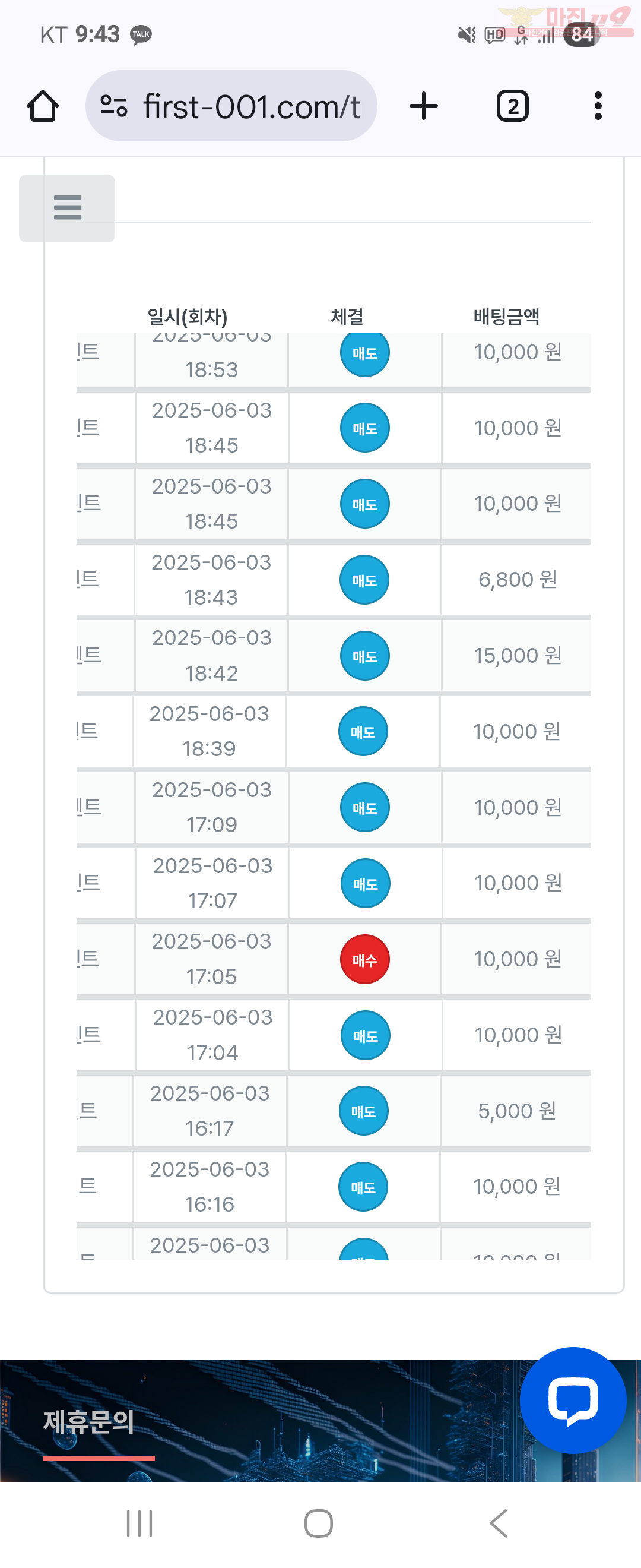Select the red 매수 badge at 17:05

pyautogui.click(x=364, y=959)
